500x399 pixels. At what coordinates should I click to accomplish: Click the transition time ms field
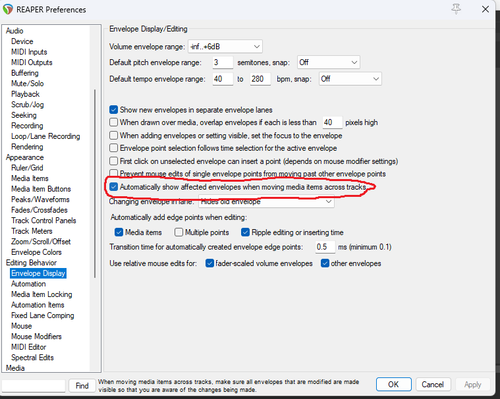(x=325, y=247)
